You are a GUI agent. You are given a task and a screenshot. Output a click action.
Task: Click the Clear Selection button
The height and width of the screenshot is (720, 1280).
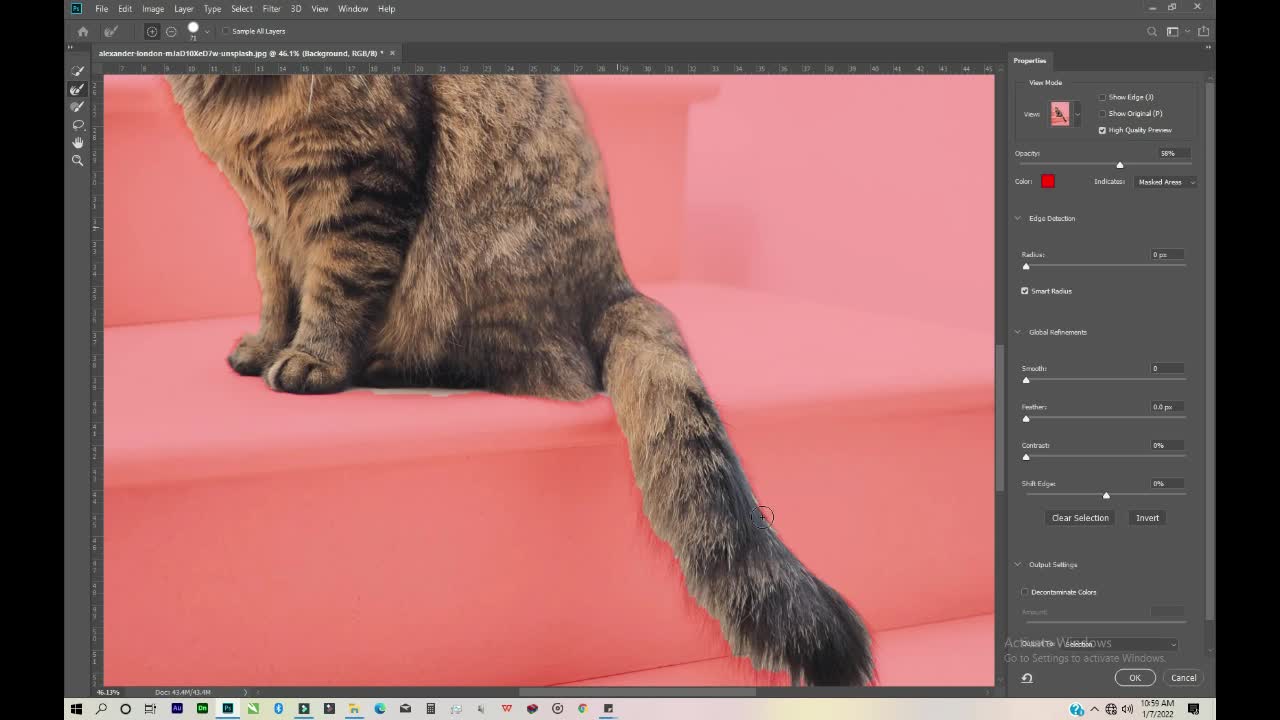pos(1080,518)
